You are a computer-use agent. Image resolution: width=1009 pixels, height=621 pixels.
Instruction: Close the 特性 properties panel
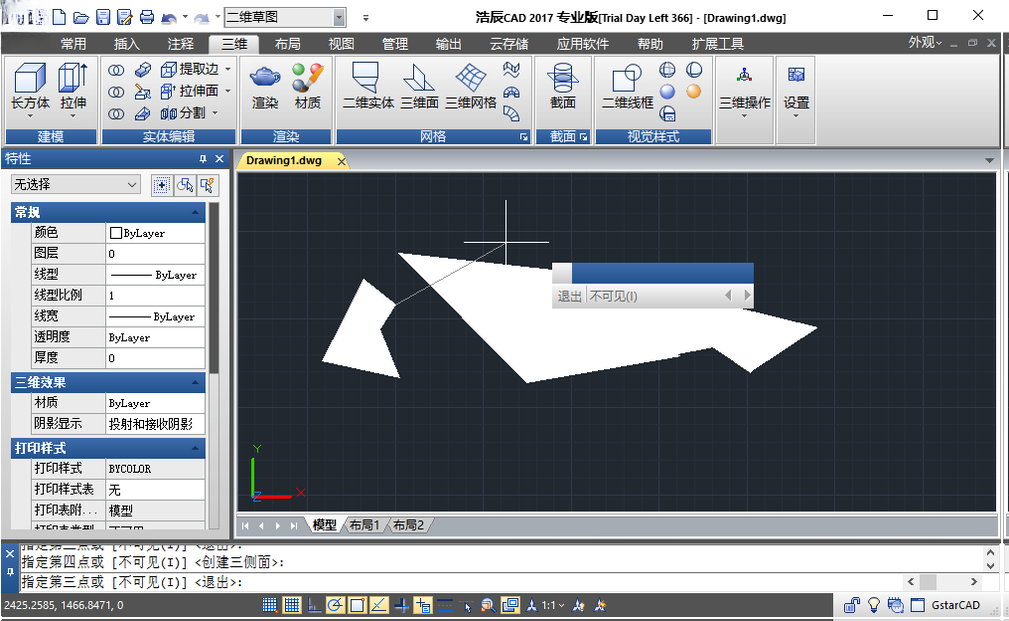[x=219, y=159]
